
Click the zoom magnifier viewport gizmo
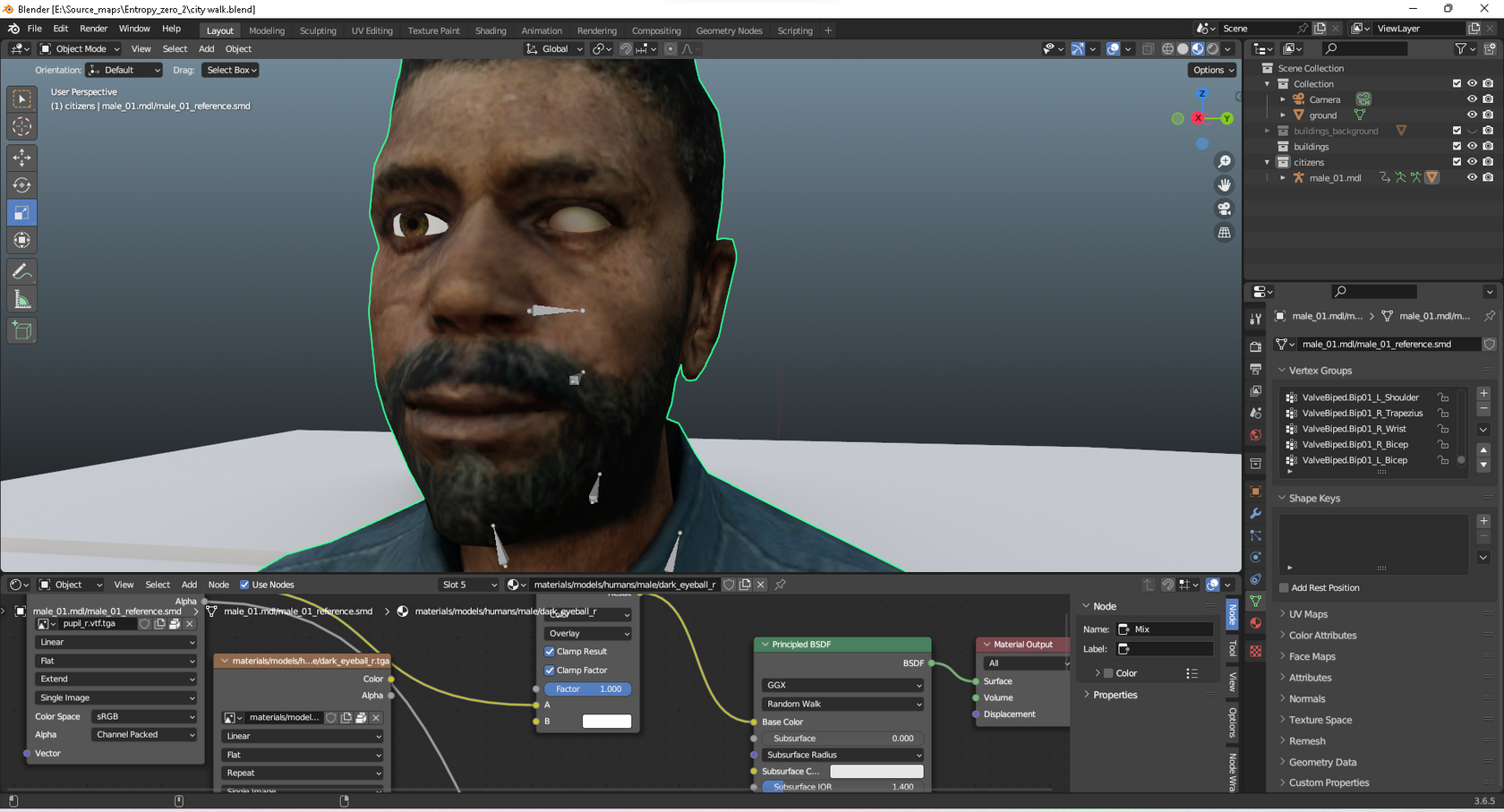click(x=1224, y=162)
